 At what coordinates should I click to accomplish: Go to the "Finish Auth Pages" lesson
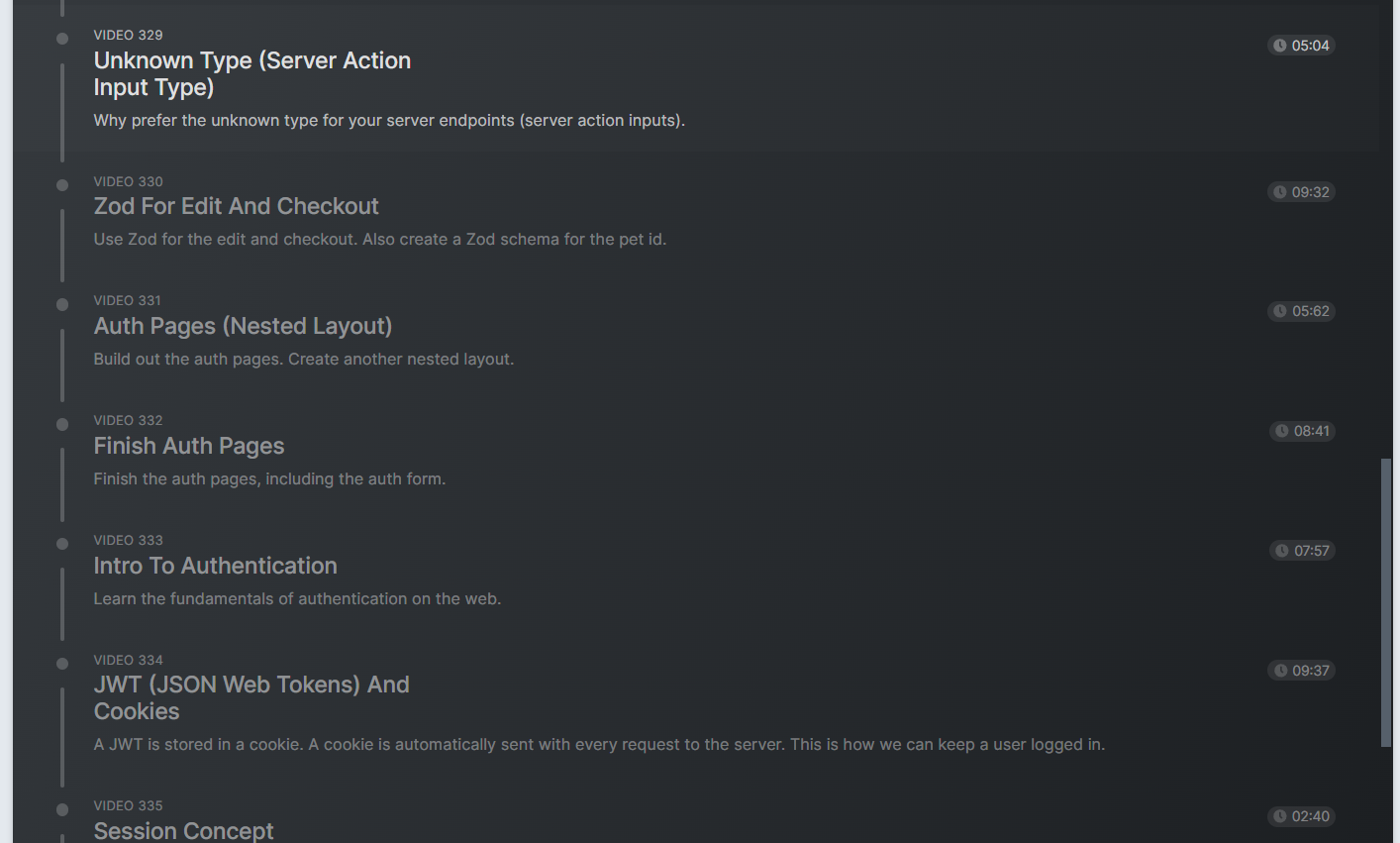[188, 446]
